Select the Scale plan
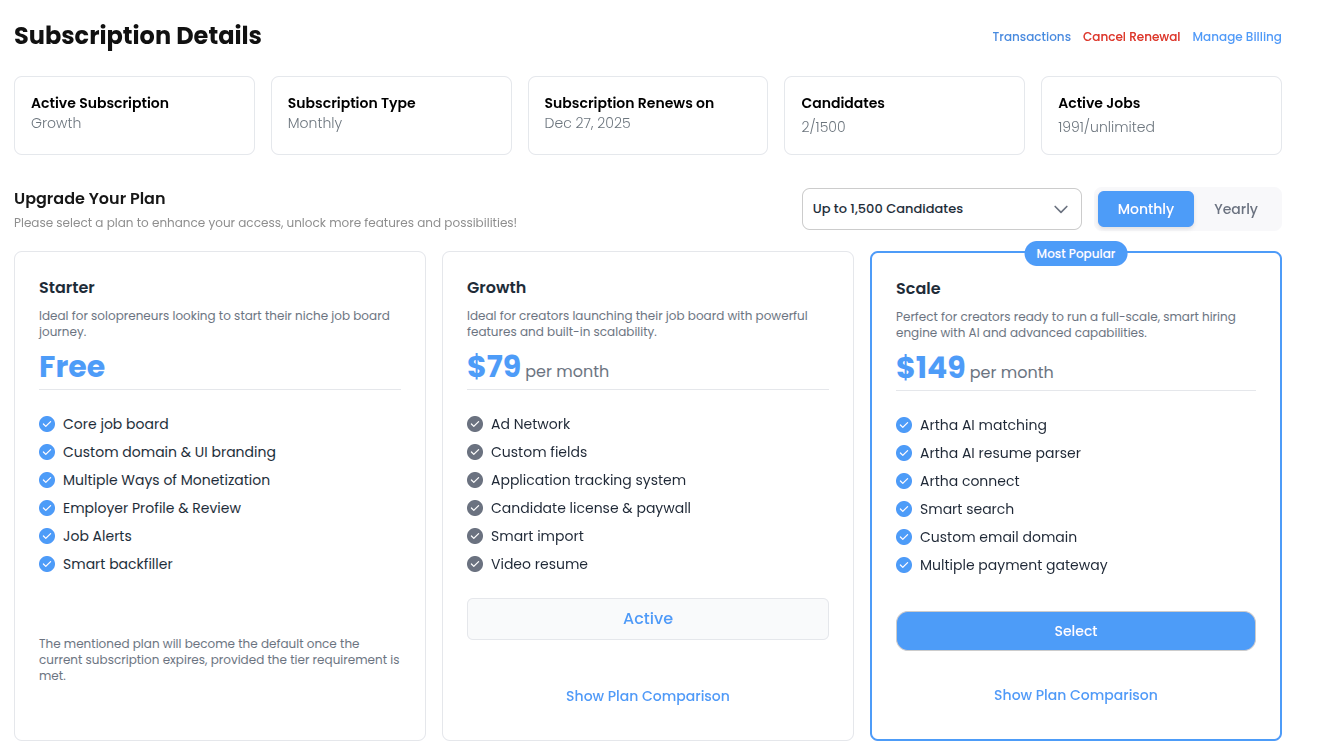The image size is (1327, 744). (x=1075, y=631)
